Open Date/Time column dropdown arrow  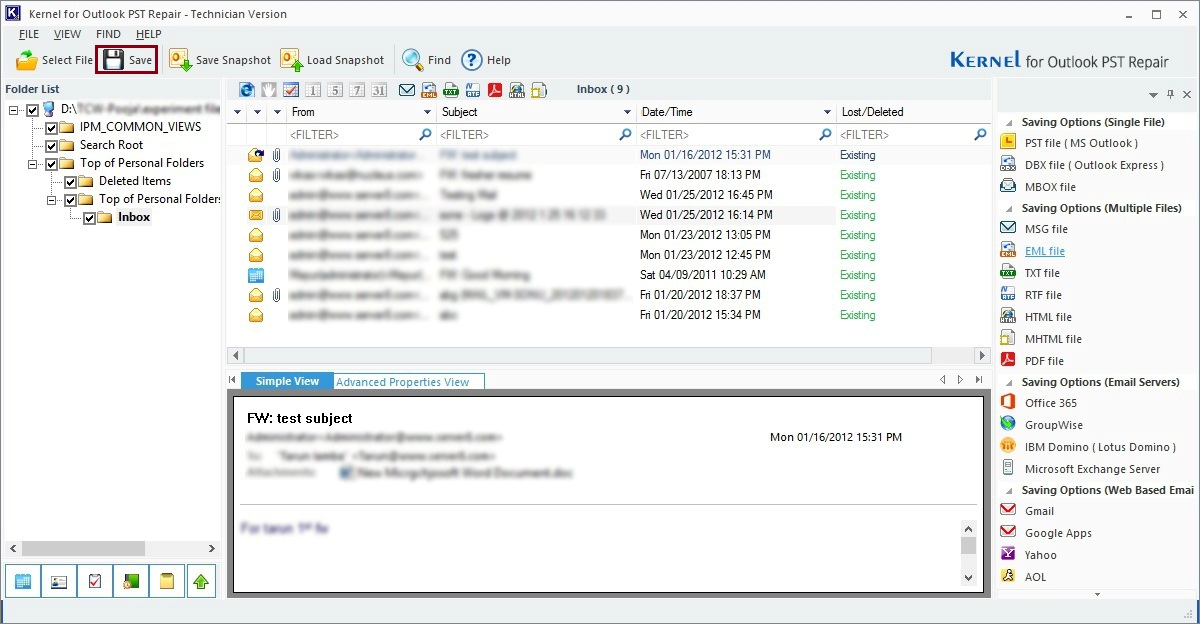(828, 113)
